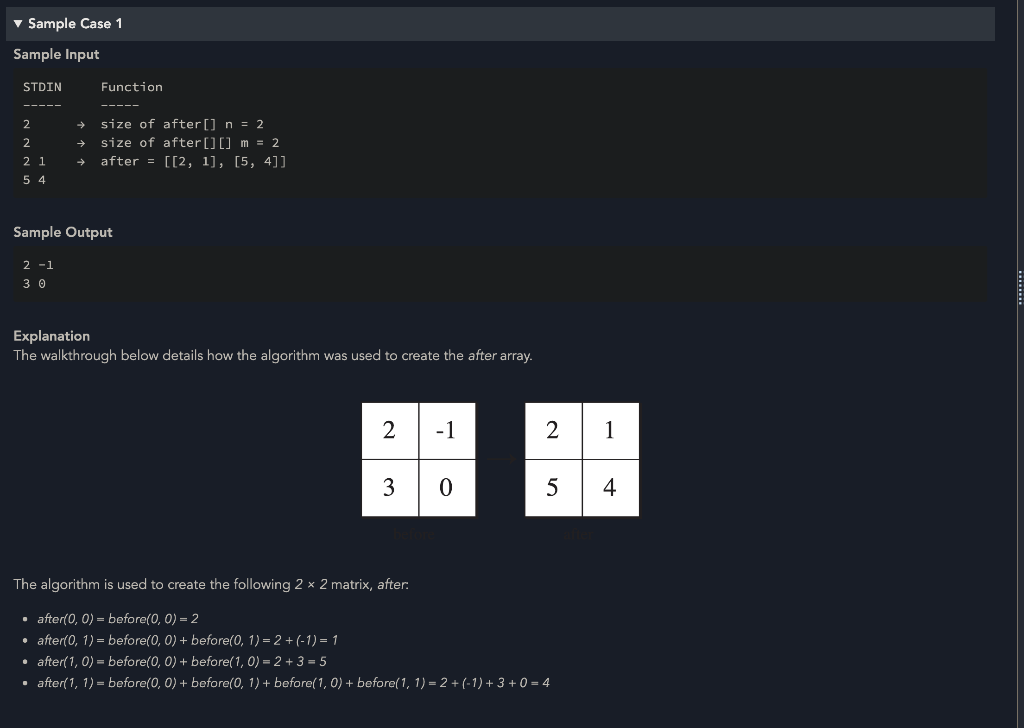This screenshot has width=1024, height=728.
Task: Click the '3 0' output line
Action: coord(34,283)
